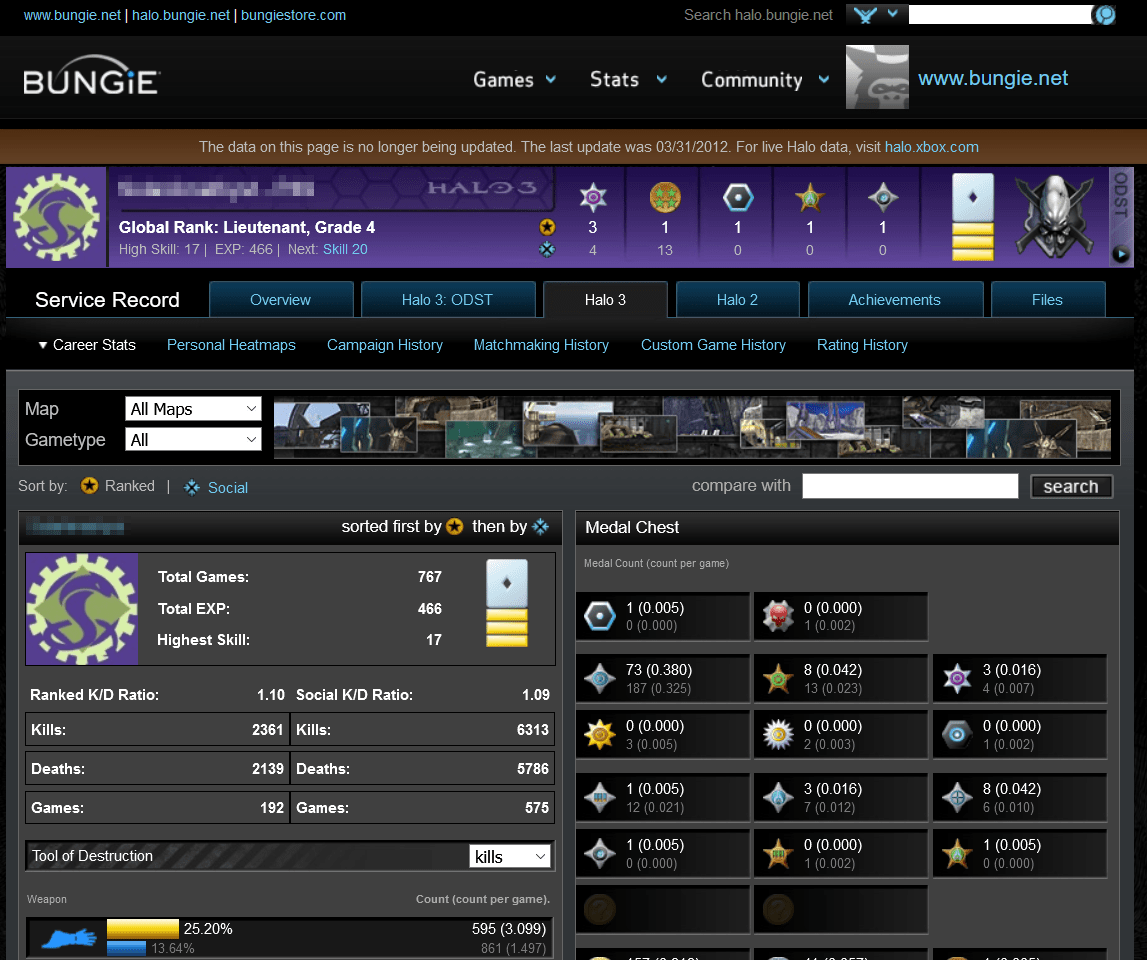Switch to the Halo 3: ODST tab
Screen dimensions: 1147x960
pos(447,300)
